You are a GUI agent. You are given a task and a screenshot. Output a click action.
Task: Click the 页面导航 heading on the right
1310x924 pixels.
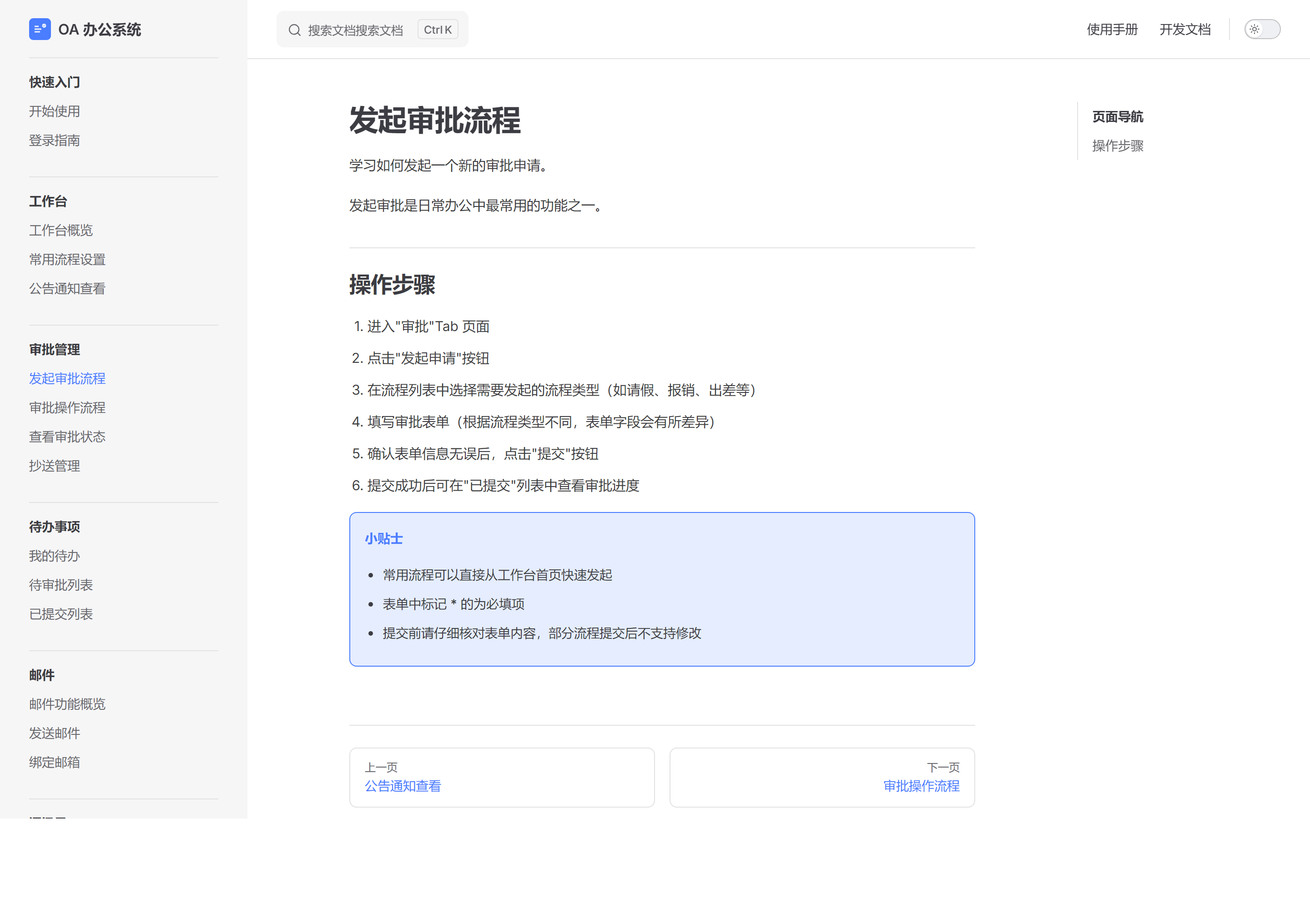1118,117
